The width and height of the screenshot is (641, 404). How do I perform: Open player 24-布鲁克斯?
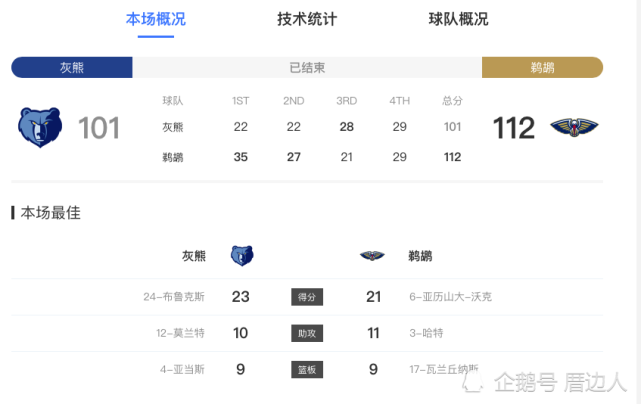(174, 297)
